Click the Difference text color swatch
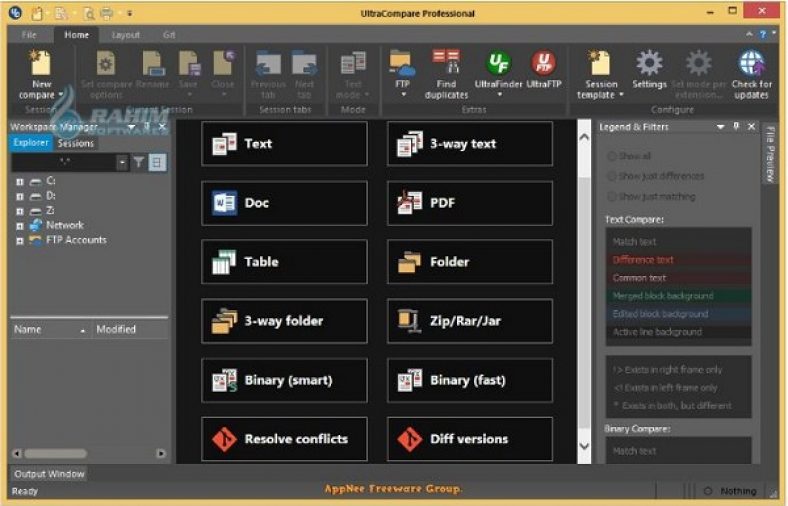This screenshot has height=506, width=788. tap(679, 260)
